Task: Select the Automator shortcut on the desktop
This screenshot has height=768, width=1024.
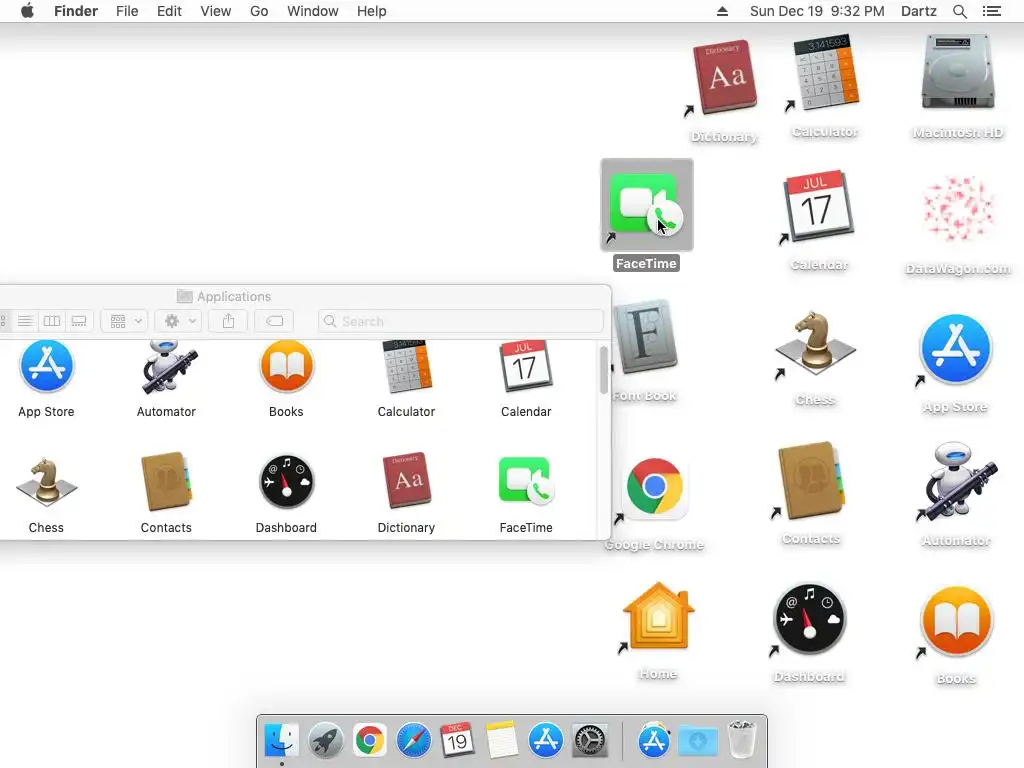Action: [957, 483]
